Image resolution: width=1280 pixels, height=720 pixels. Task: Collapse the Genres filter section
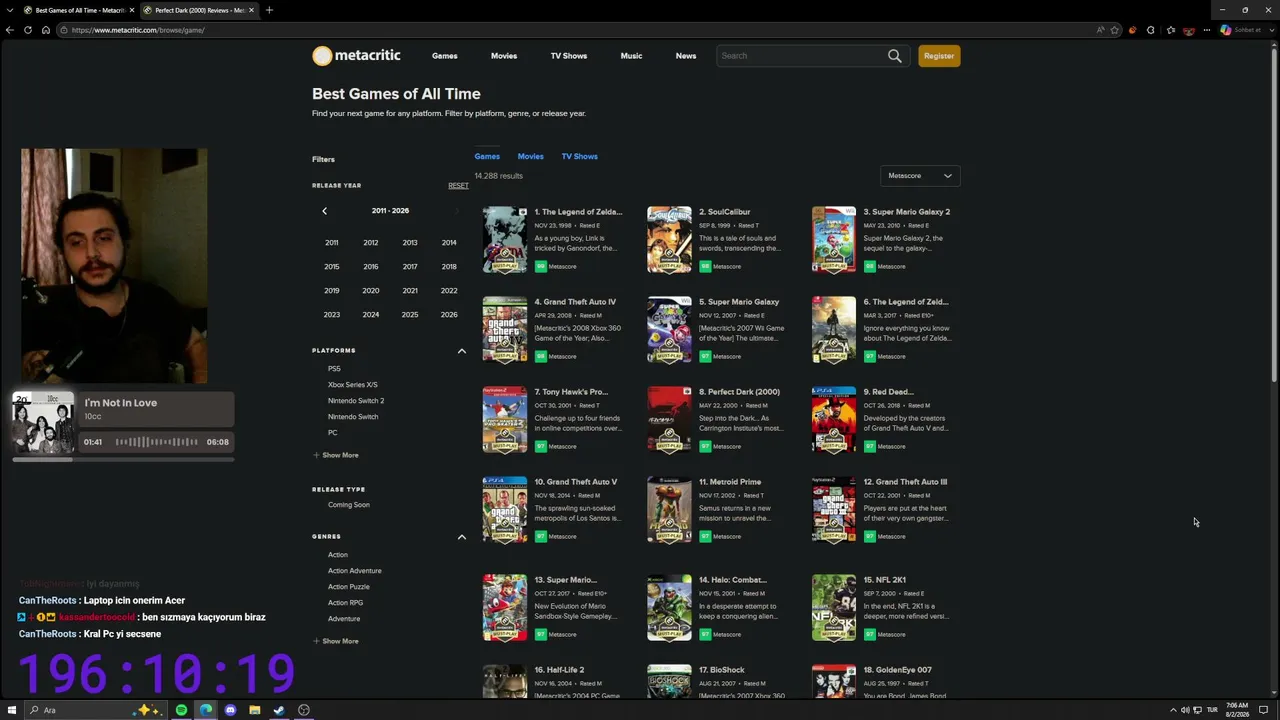pyautogui.click(x=462, y=537)
